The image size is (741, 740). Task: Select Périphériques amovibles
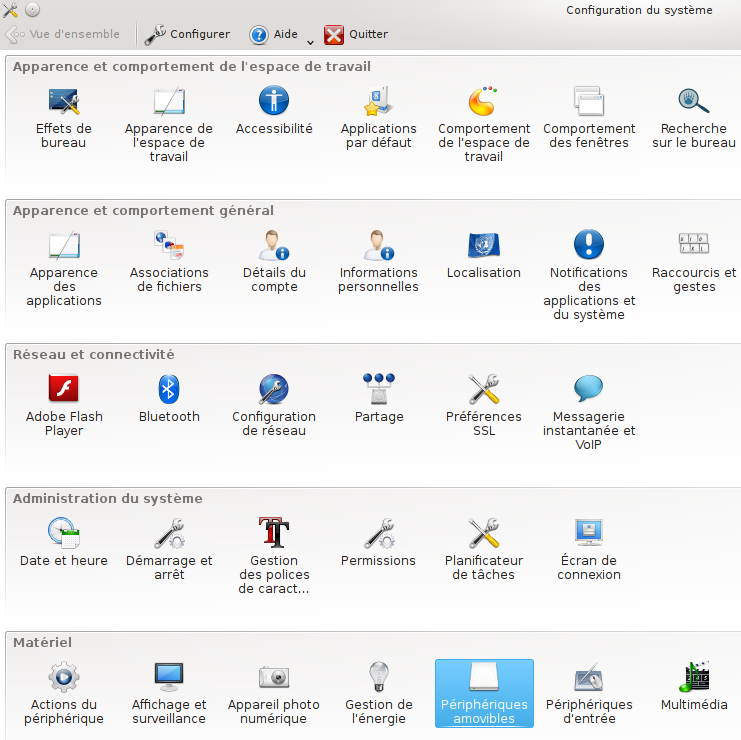tap(484, 693)
